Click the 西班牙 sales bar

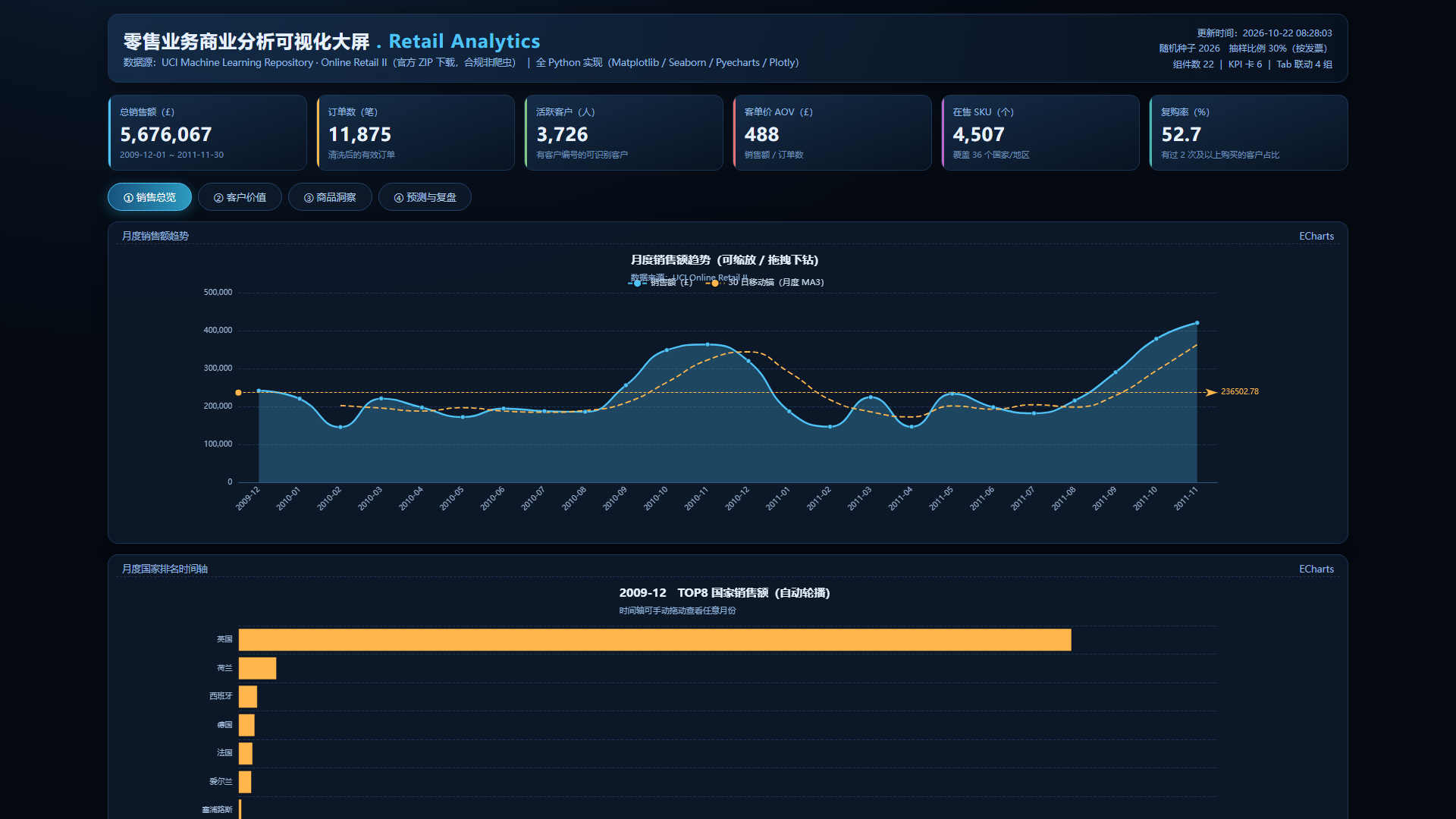pyautogui.click(x=248, y=696)
